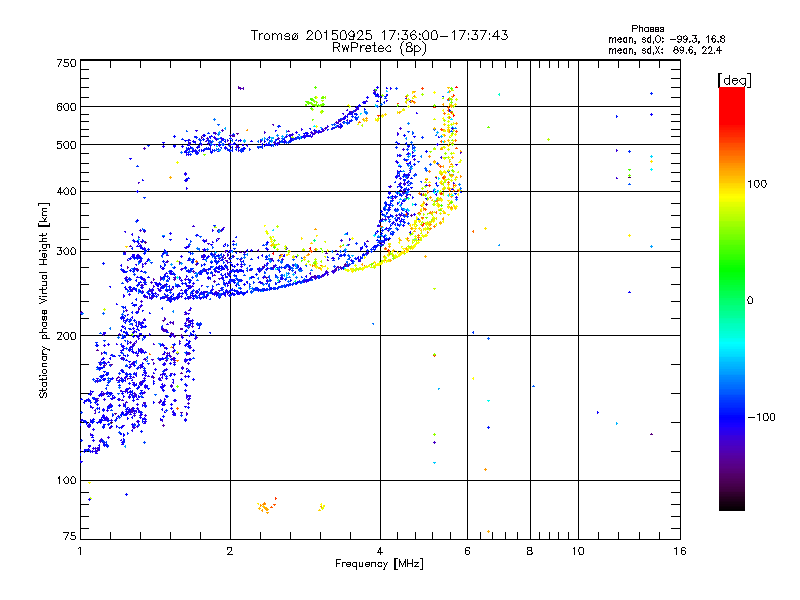Click the '750' y-axis tick label
Viewport: 800px width, 600px height.
tap(66, 63)
